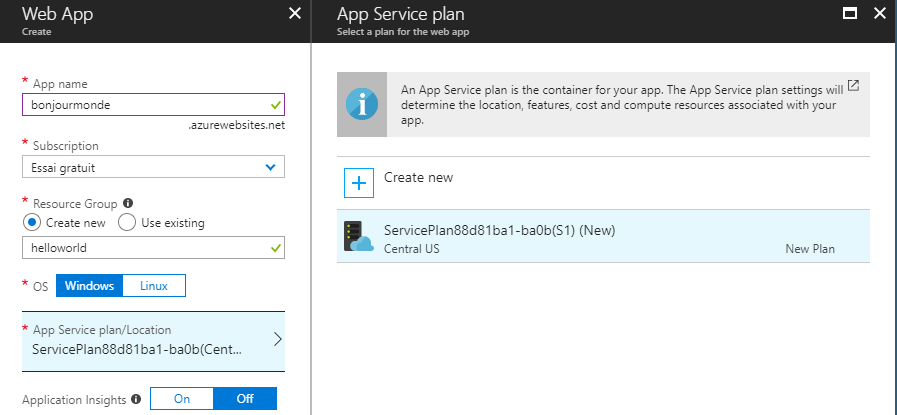Set Application Insights to Off
Screen dimensions: 897x415
tap(245, 399)
